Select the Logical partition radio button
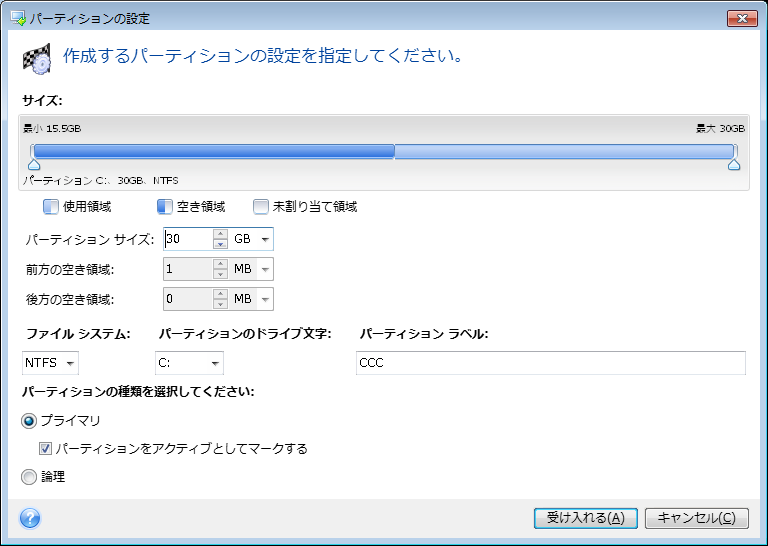This screenshot has width=768, height=546. [29, 477]
